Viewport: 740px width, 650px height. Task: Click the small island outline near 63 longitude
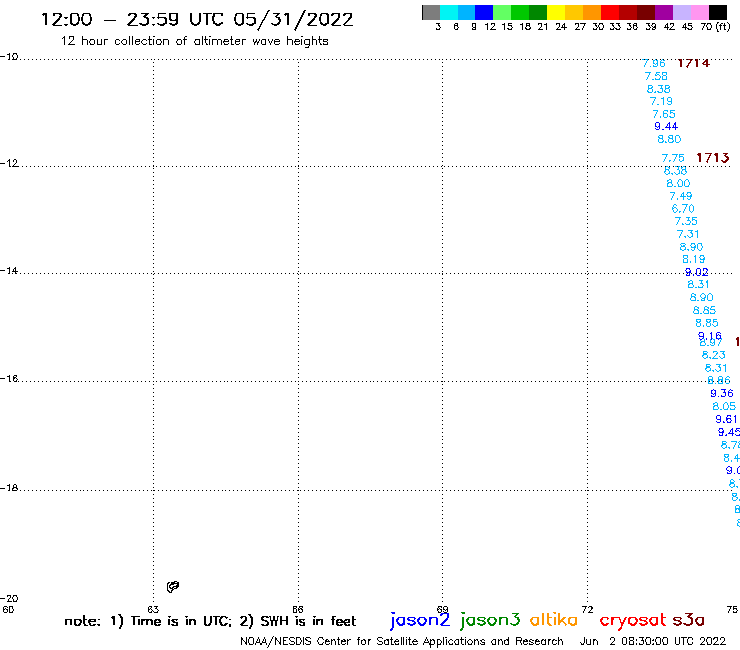point(173,587)
